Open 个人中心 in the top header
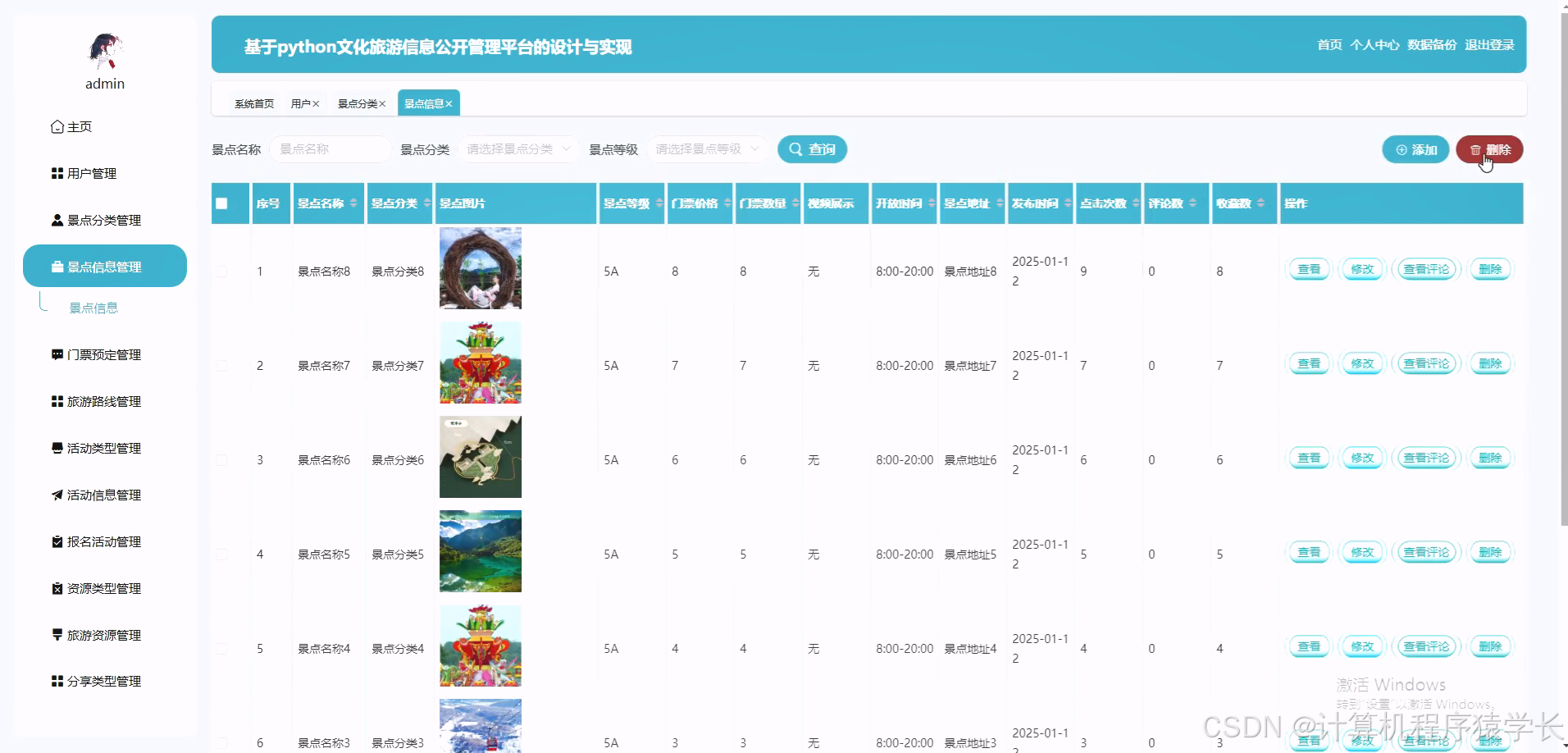Image resolution: width=1568 pixels, height=753 pixels. click(1374, 44)
